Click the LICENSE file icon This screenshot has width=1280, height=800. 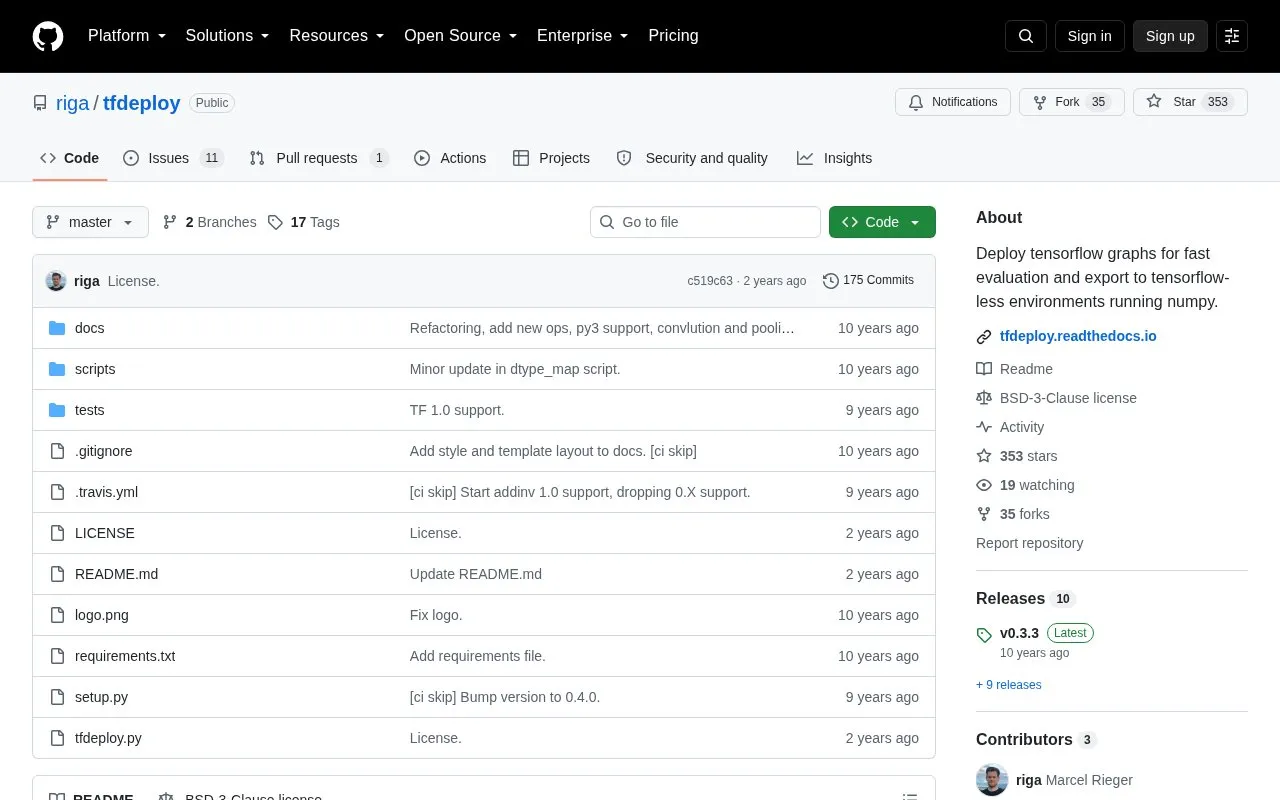pyautogui.click(x=57, y=533)
